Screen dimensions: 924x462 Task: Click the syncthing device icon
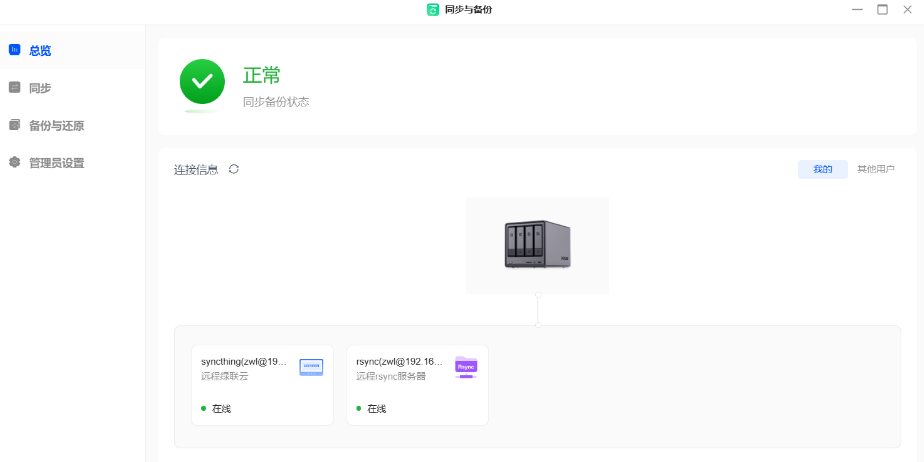pos(311,367)
